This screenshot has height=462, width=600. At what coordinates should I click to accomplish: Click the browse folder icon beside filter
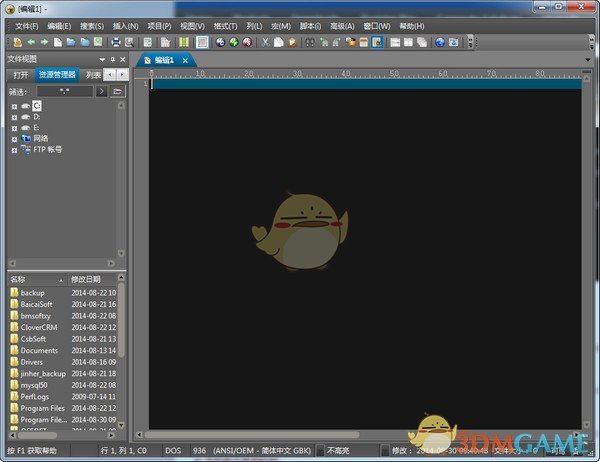click(118, 91)
